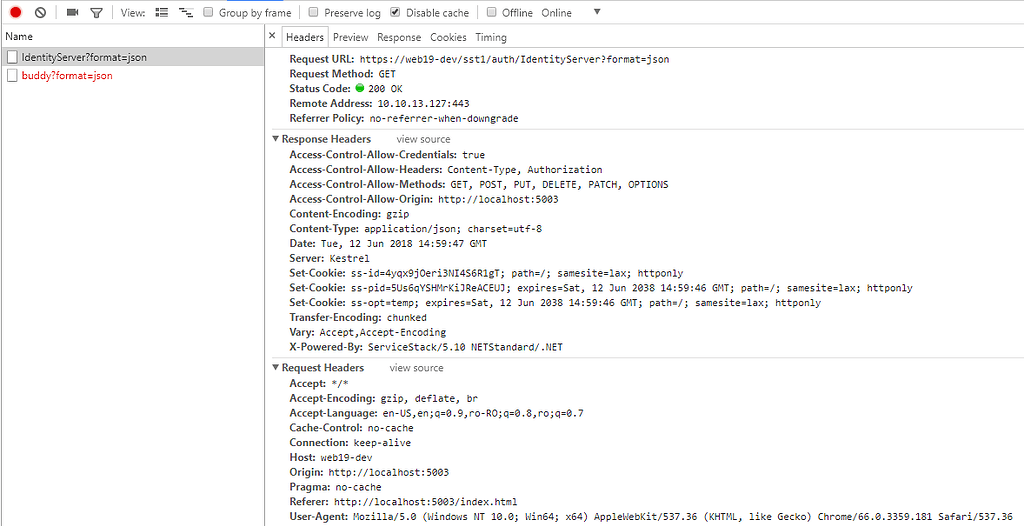This screenshot has height=526, width=1024.
Task: Click view source for Response Headers
Action: 423,140
